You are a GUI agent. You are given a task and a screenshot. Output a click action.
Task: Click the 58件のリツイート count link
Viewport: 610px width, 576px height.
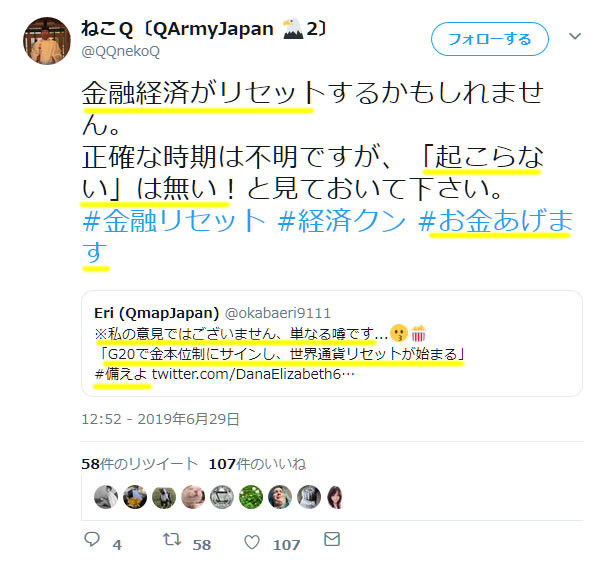point(139,464)
